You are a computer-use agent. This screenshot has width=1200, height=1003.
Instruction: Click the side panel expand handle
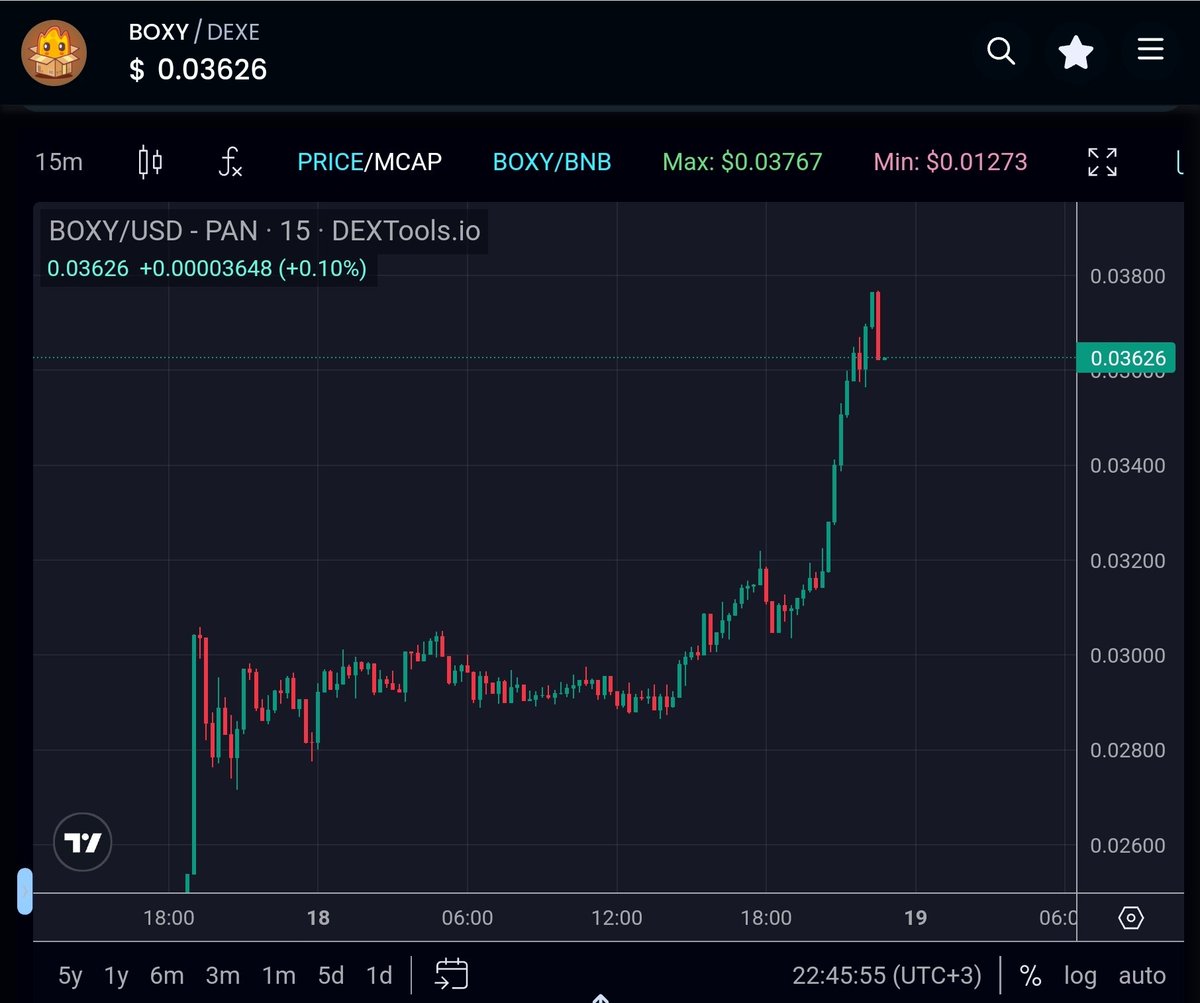25,891
